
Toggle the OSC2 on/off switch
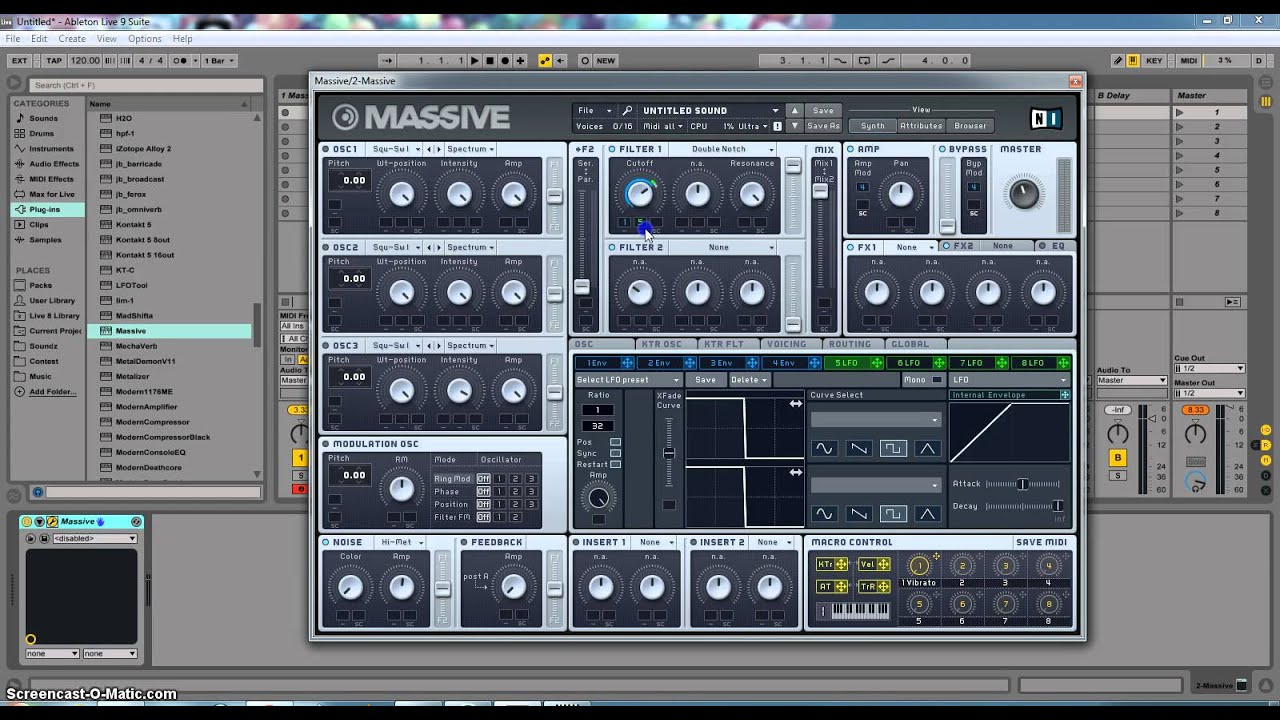(x=327, y=247)
